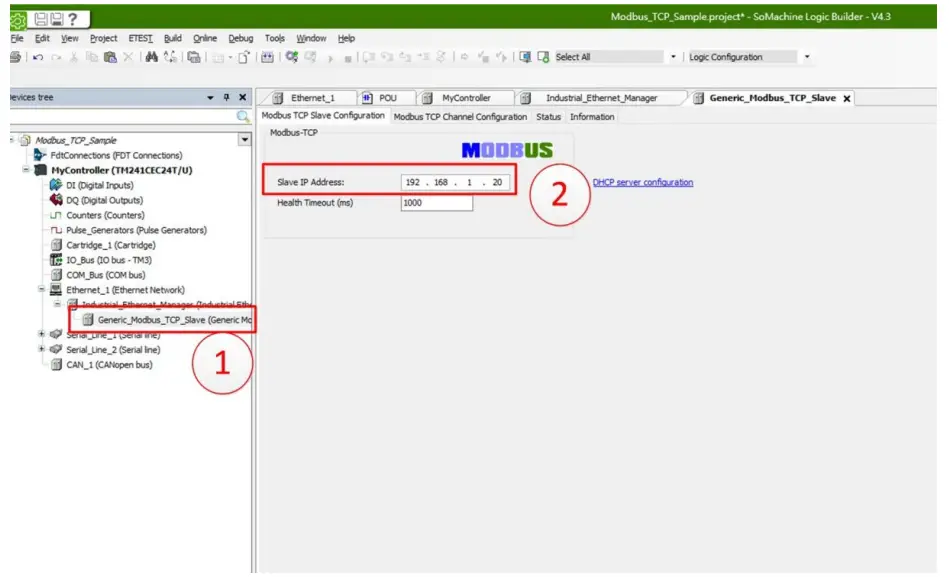Screen dimensions: 949x577
Task: Expand the Serial_Line_2 tree node
Action: click(42, 349)
